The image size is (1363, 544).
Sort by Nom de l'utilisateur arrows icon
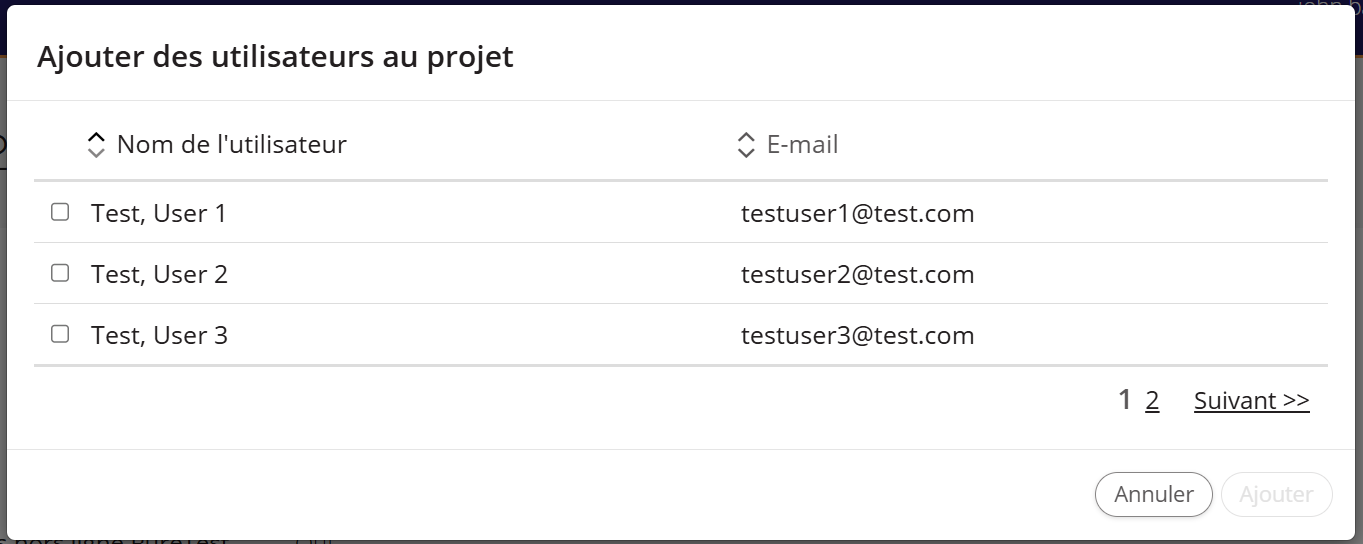click(x=96, y=145)
